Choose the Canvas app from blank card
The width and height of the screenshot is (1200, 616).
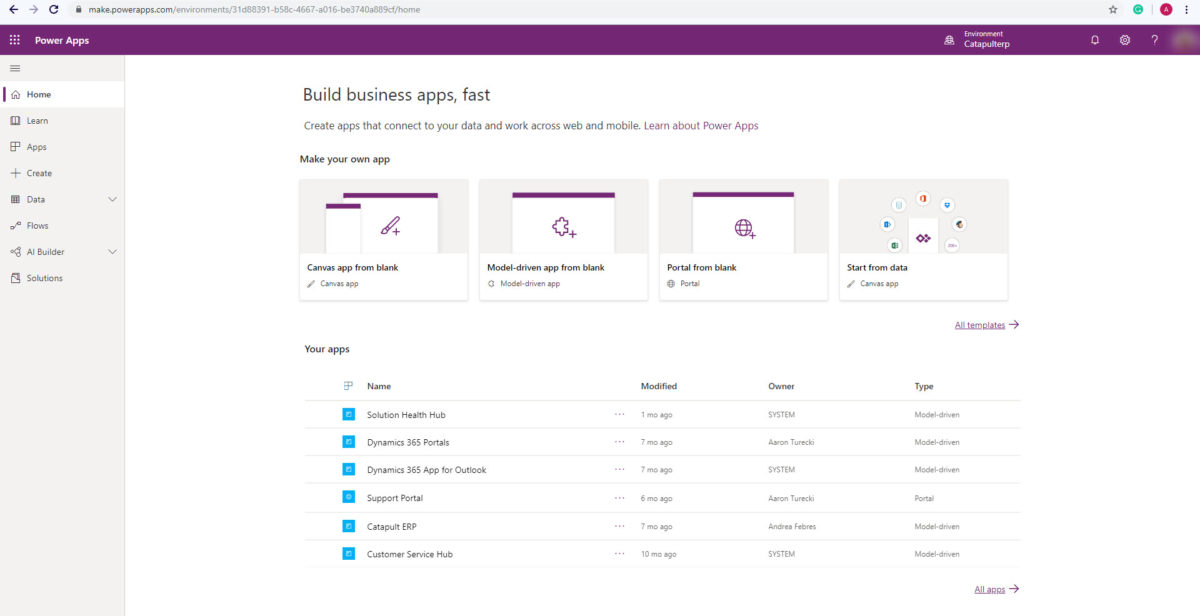pyautogui.click(x=384, y=240)
